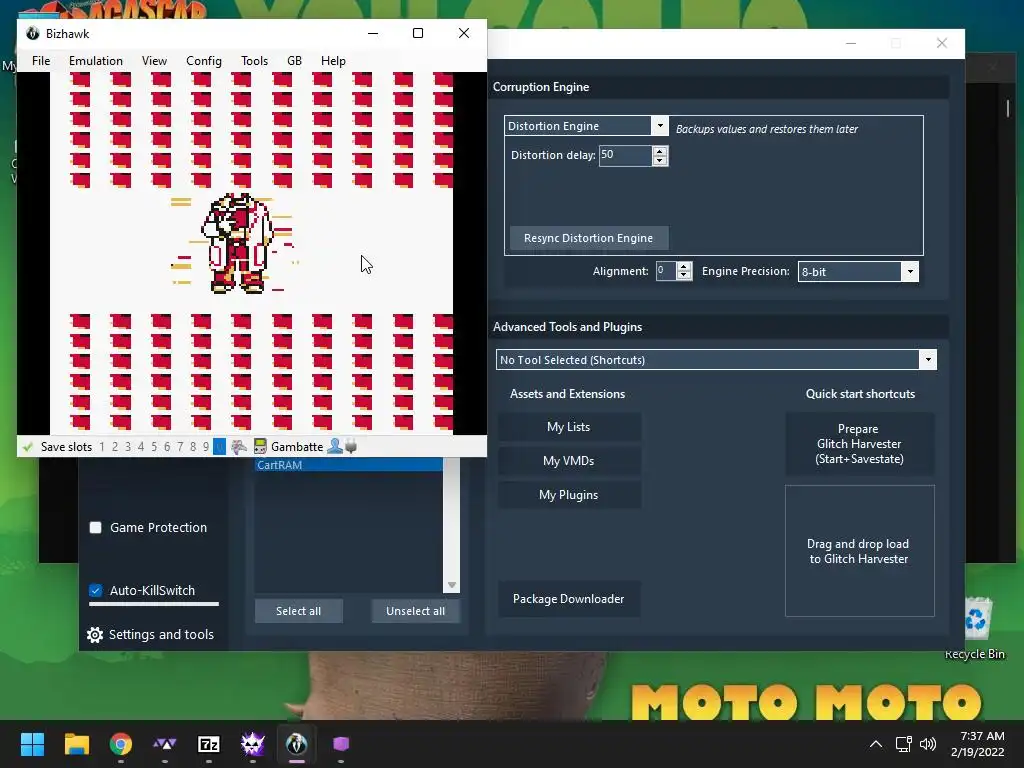
Task: Open the clock and date flyout
Action: [x=978, y=744]
